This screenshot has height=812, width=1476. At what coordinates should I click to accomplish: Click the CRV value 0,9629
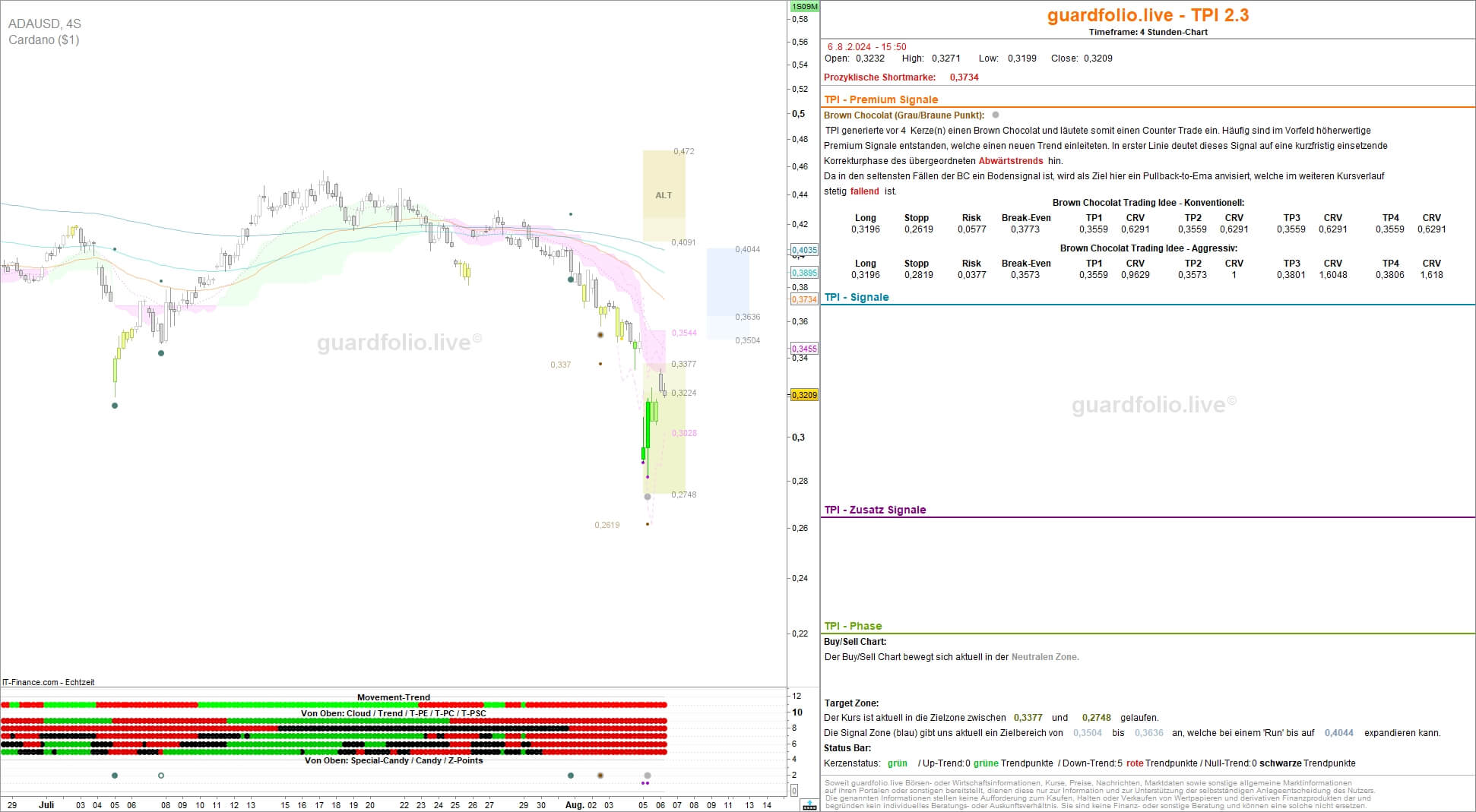[1136, 275]
